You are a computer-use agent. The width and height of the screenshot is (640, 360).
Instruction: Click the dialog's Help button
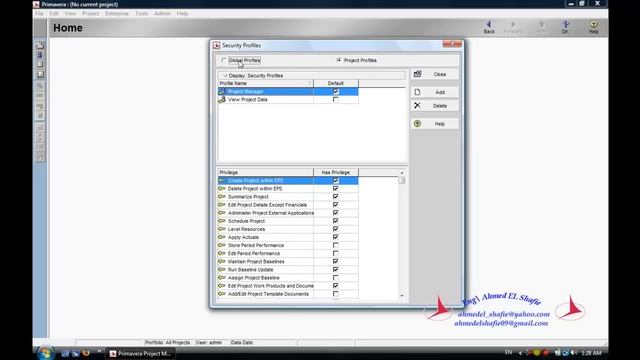click(x=435, y=124)
